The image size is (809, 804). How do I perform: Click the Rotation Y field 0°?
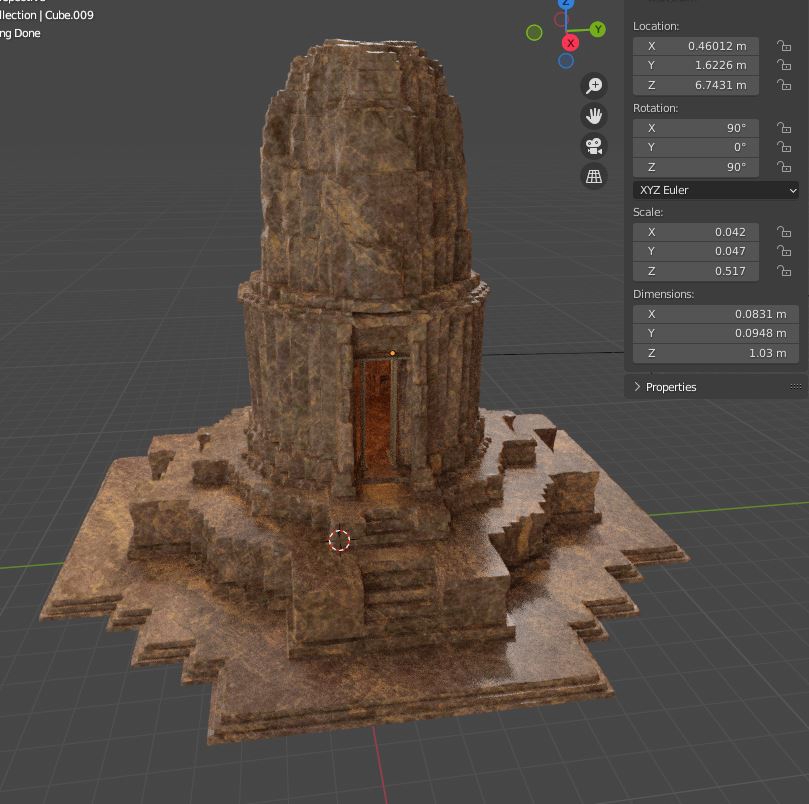click(x=695, y=147)
